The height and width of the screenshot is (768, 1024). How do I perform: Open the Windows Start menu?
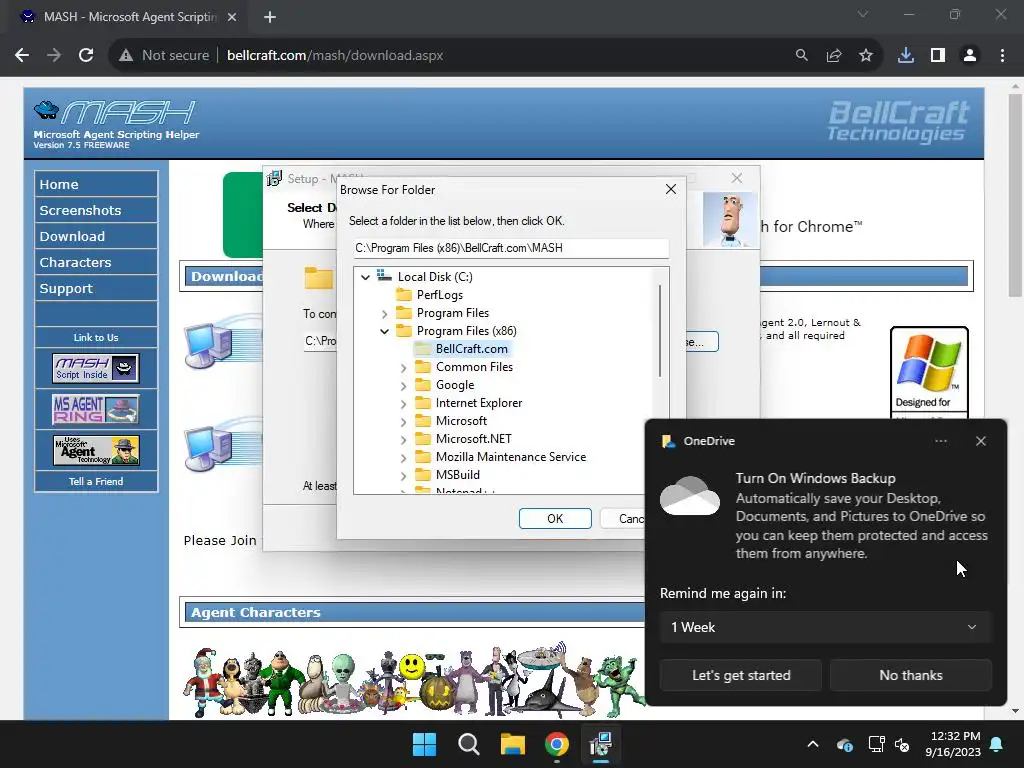[424, 744]
